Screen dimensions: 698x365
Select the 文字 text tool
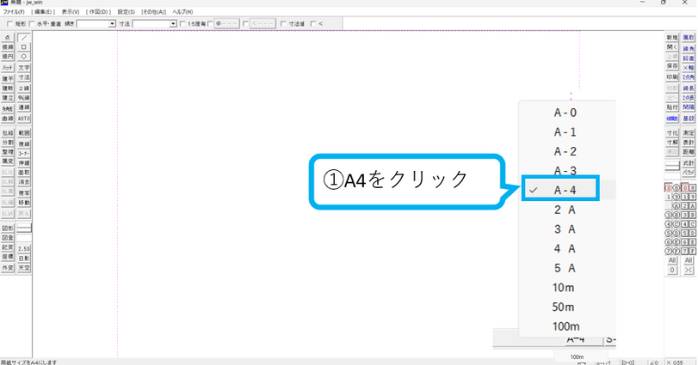(x=24, y=68)
